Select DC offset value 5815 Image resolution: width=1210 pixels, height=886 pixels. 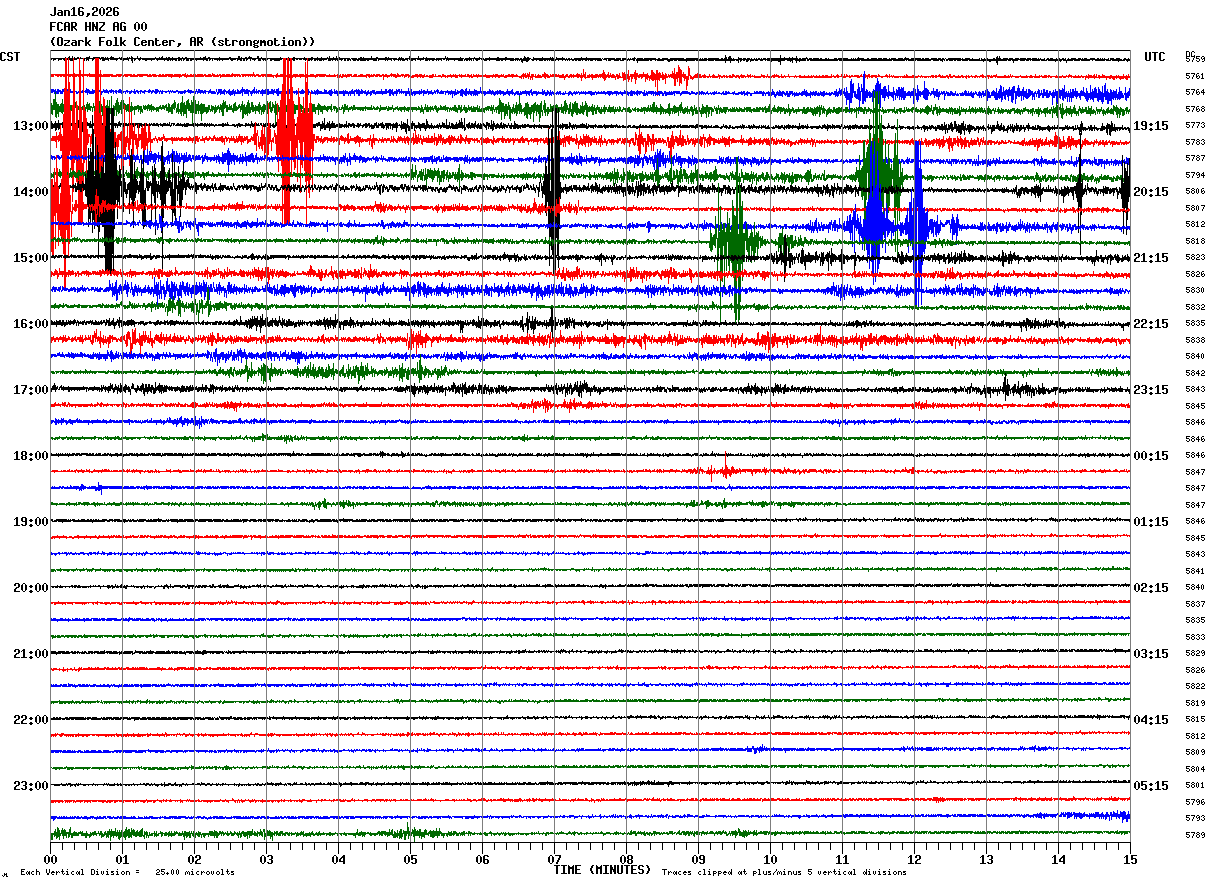click(1195, 719)
